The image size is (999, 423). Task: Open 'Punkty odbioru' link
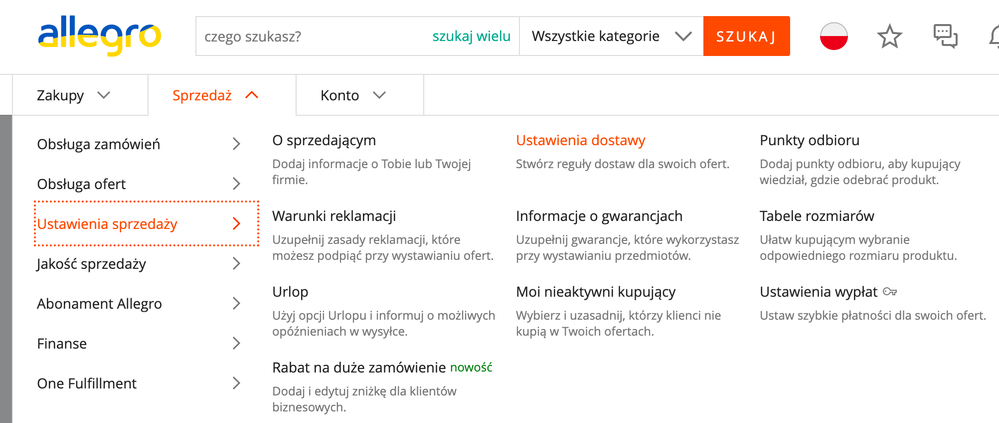click(x=810, y=140)
